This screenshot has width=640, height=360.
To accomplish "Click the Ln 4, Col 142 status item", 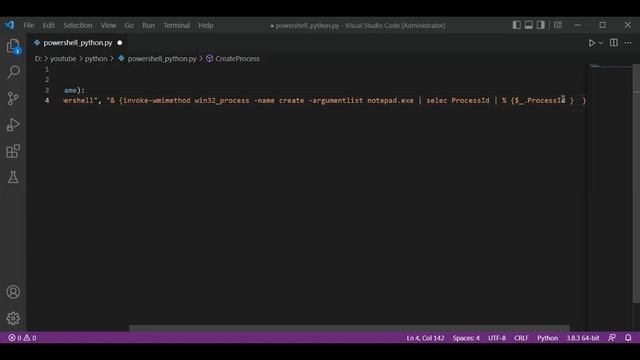I will click(x=425, y=338).
